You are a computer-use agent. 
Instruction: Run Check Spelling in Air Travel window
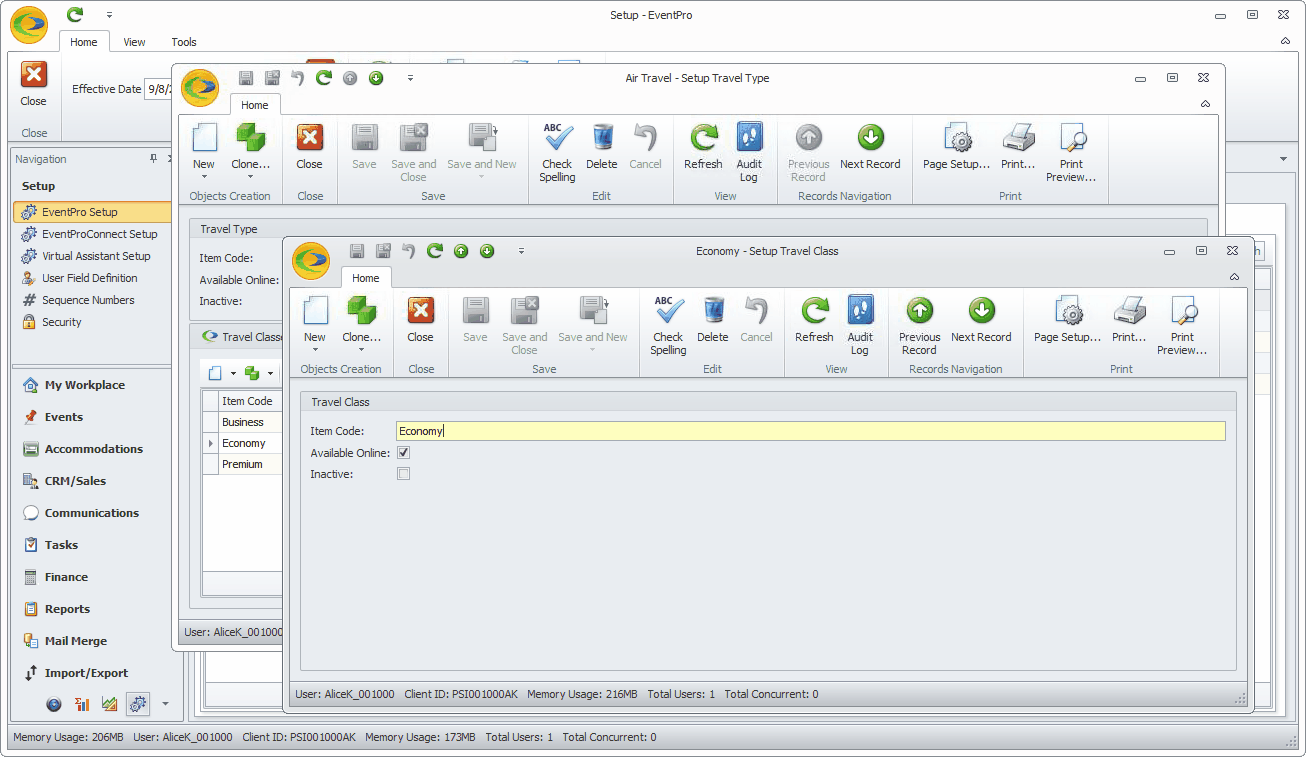pyautogui.click(x=557, y=152)
